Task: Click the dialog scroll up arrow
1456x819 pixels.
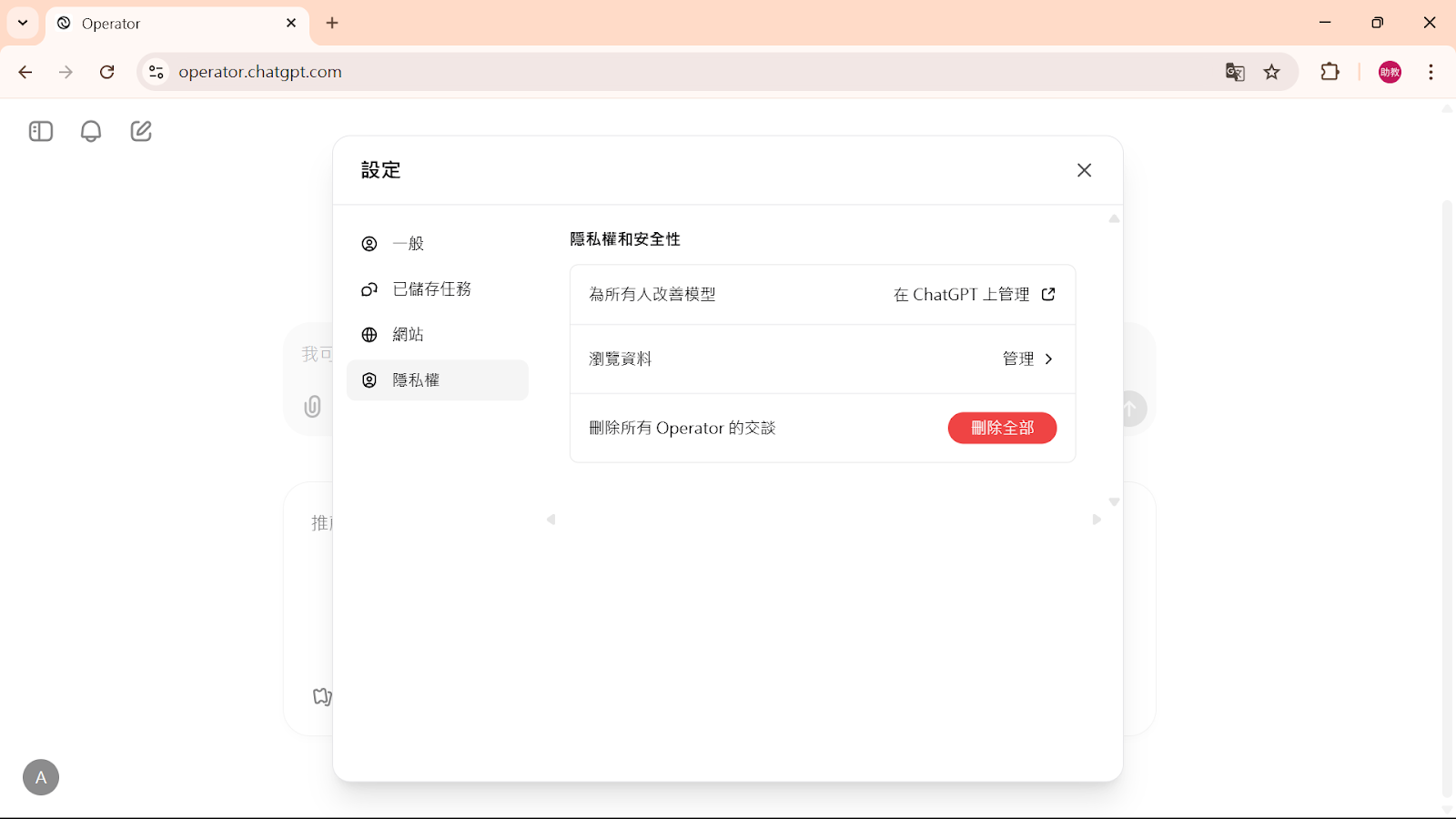Action: (1114, 218)
